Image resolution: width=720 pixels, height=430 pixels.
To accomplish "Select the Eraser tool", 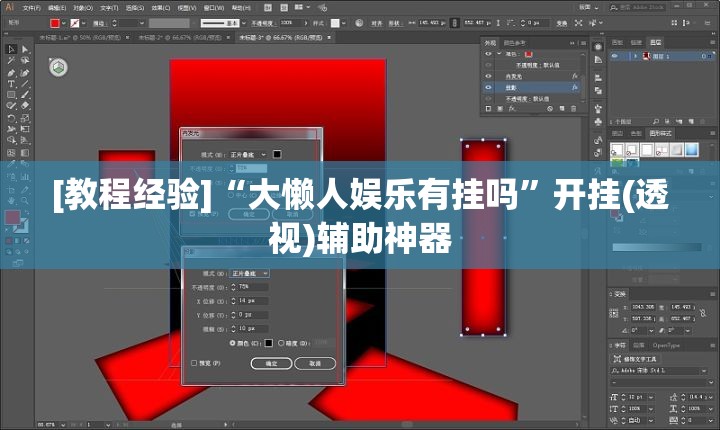I will [25, 106].
